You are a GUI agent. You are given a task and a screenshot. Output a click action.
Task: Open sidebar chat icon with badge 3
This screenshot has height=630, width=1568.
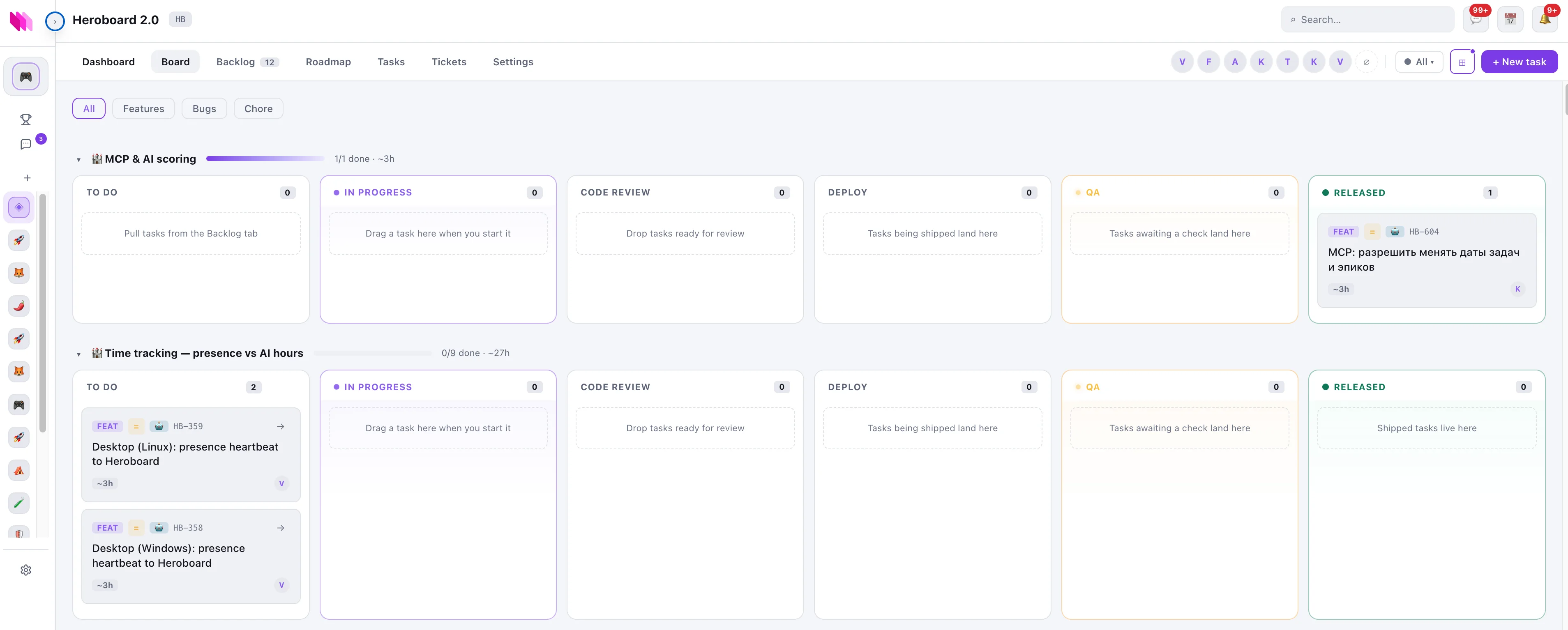25,144
